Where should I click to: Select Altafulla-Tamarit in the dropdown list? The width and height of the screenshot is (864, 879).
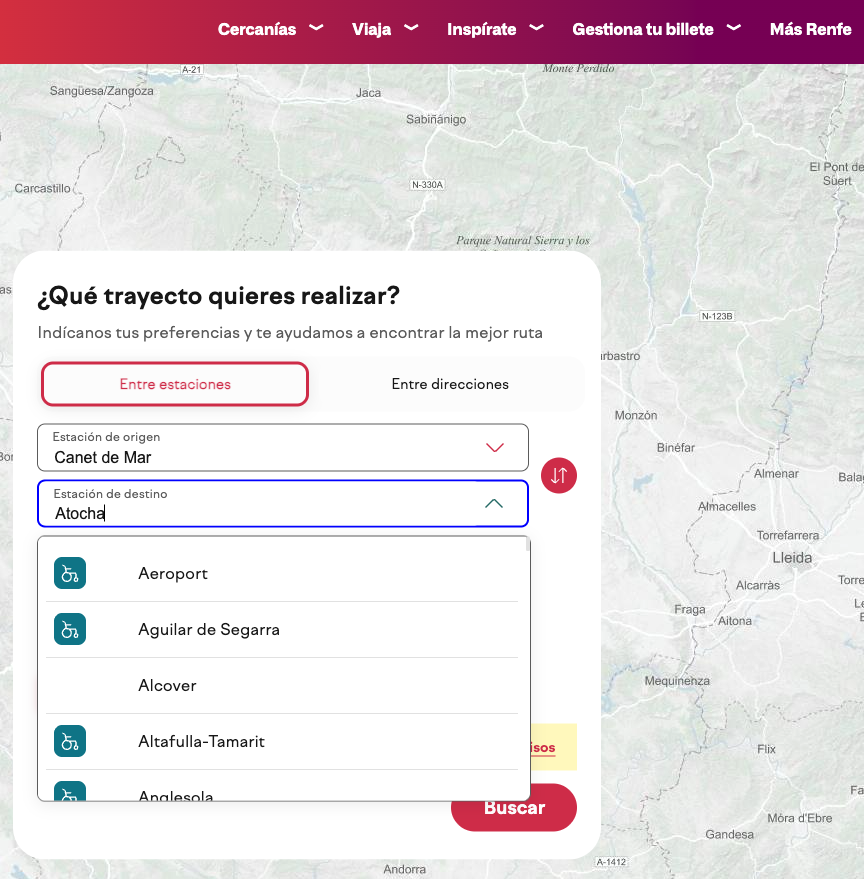tap(201, 741)
